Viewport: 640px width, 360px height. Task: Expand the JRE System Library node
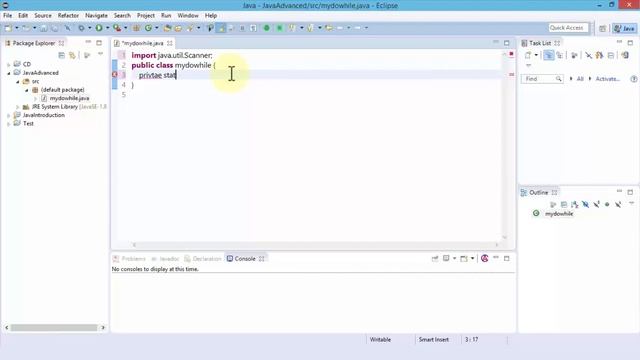(18, 107)
